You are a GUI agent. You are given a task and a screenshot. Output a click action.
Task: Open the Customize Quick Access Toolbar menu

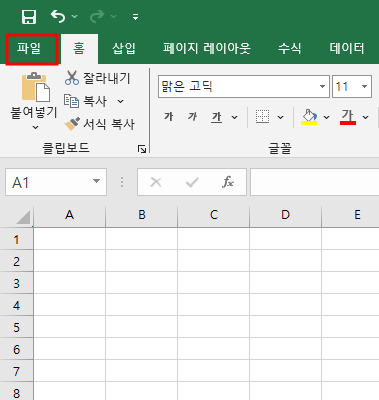pos(135,17)
